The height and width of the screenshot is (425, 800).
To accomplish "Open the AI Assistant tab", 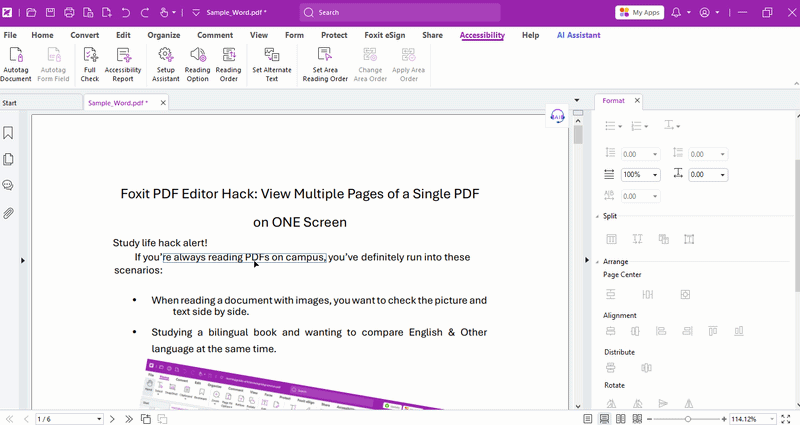I will (579, 35).
